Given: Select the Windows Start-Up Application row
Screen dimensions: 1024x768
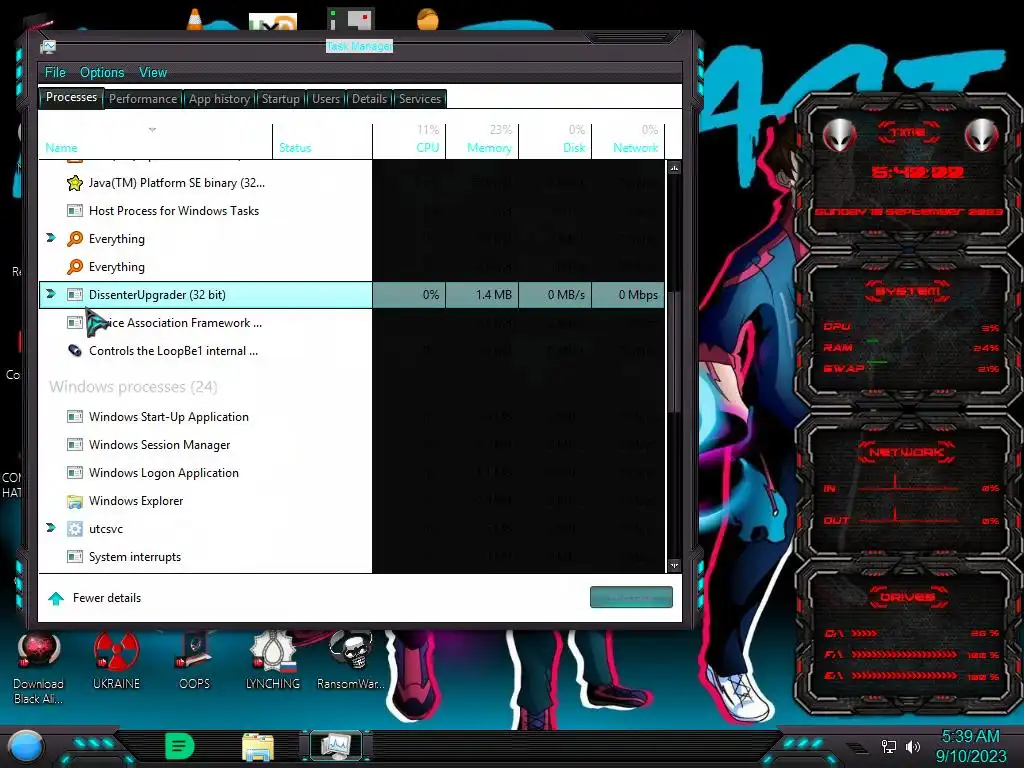Looking at the screenshot, I should click(x=352, y=417).
